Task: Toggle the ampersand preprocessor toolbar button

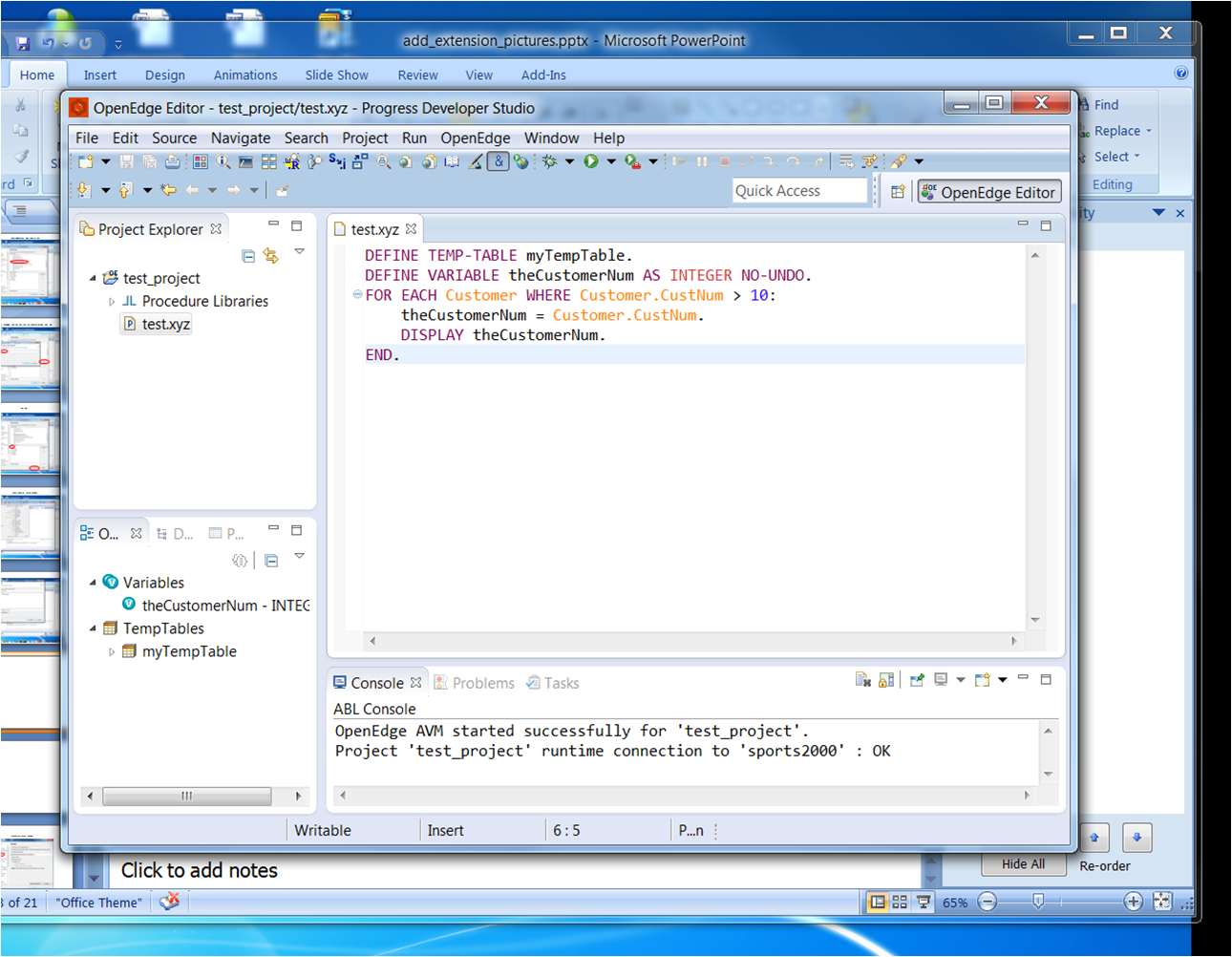Action: pos(499,161)
